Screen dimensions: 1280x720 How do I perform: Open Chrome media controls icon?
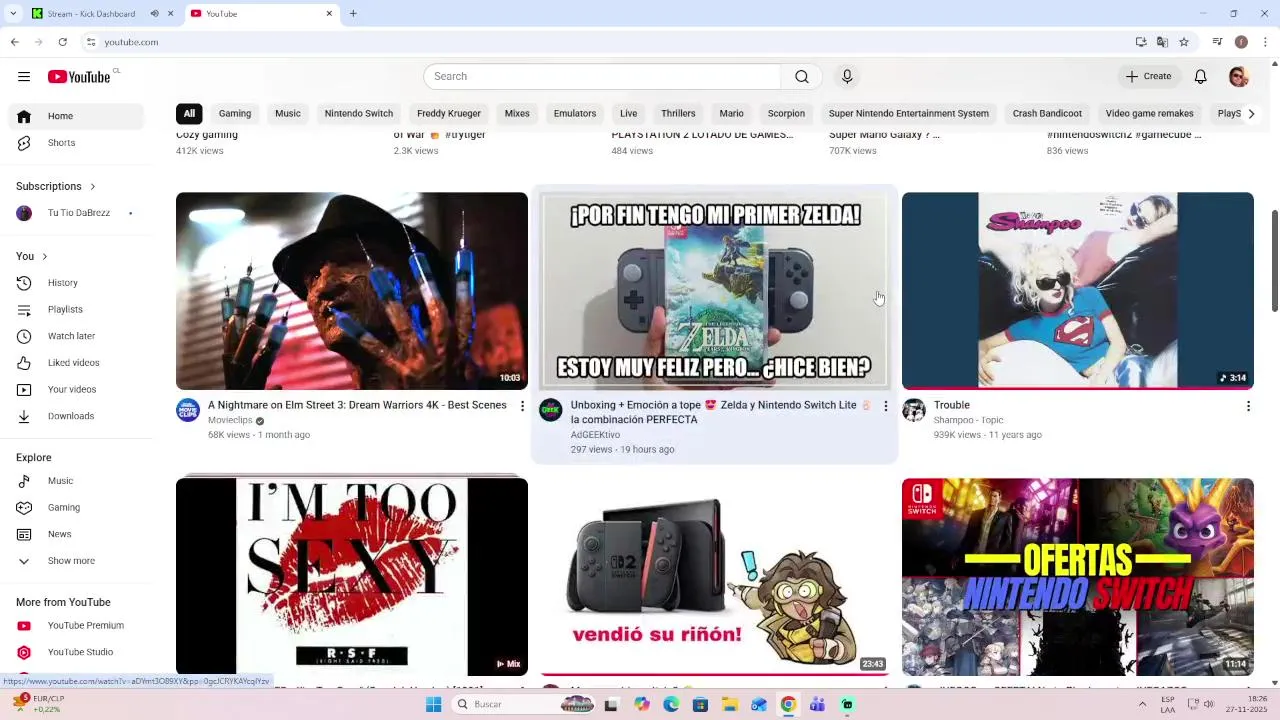pos(1217,42)
